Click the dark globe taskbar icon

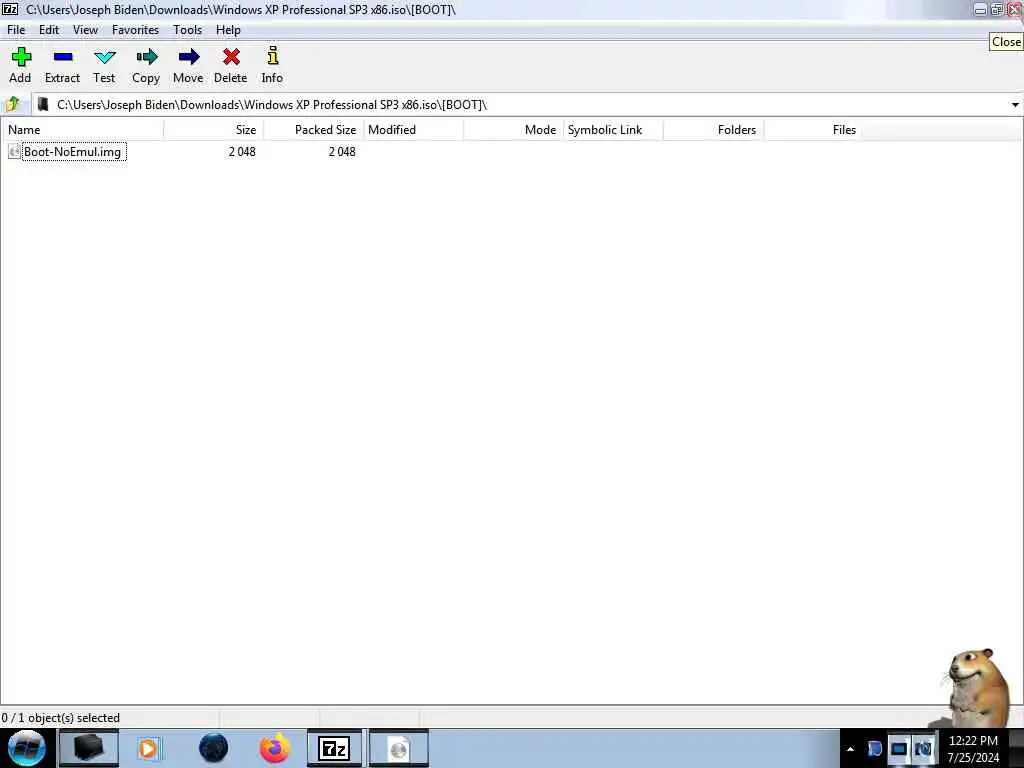point(214,748)
